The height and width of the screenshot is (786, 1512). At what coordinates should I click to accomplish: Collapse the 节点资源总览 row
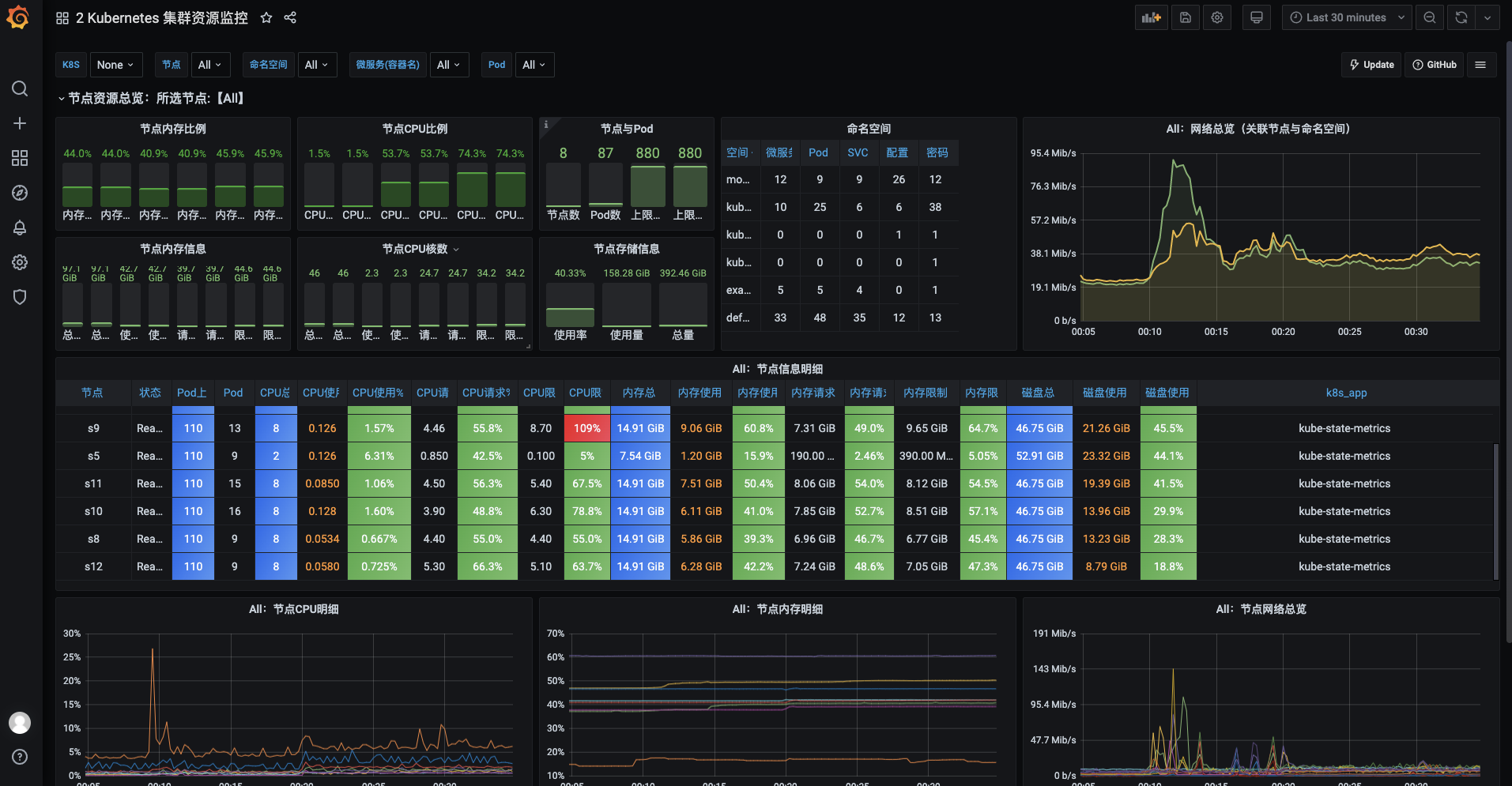pos(153,98)
